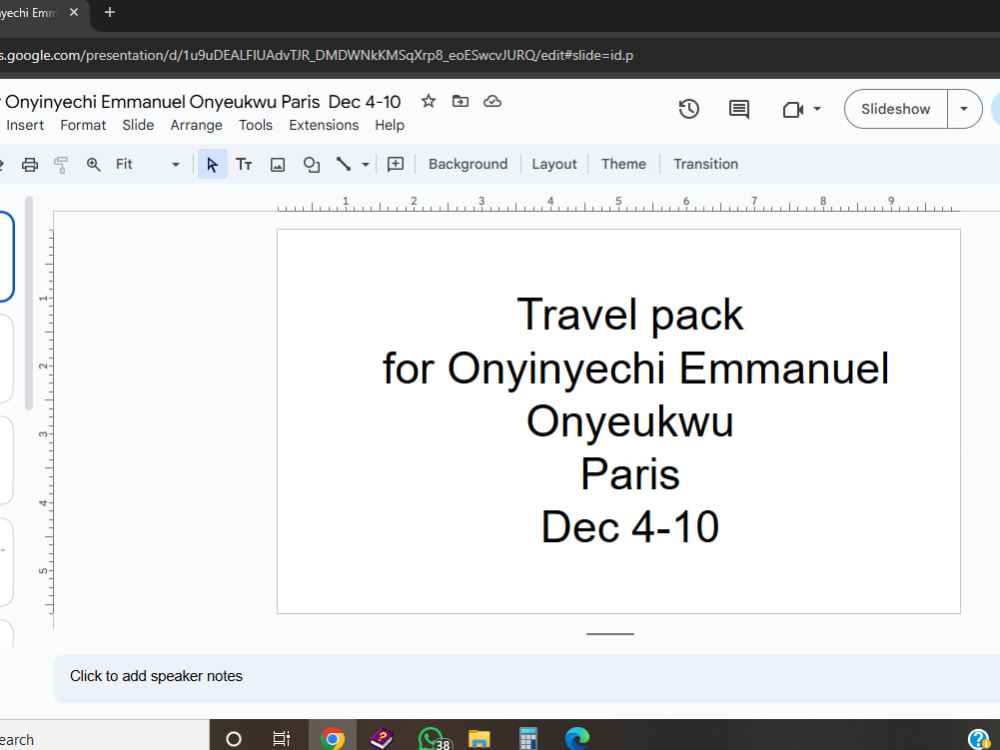
Task: Open Chrome from the taskbar
Action: 332,739
